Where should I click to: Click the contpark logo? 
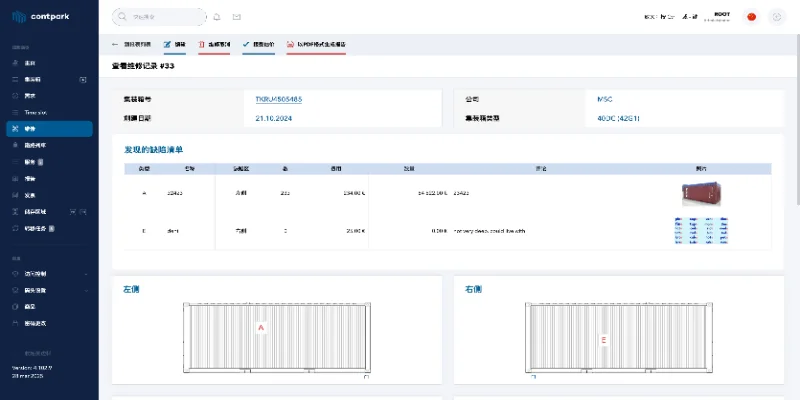tap(40, 17)
